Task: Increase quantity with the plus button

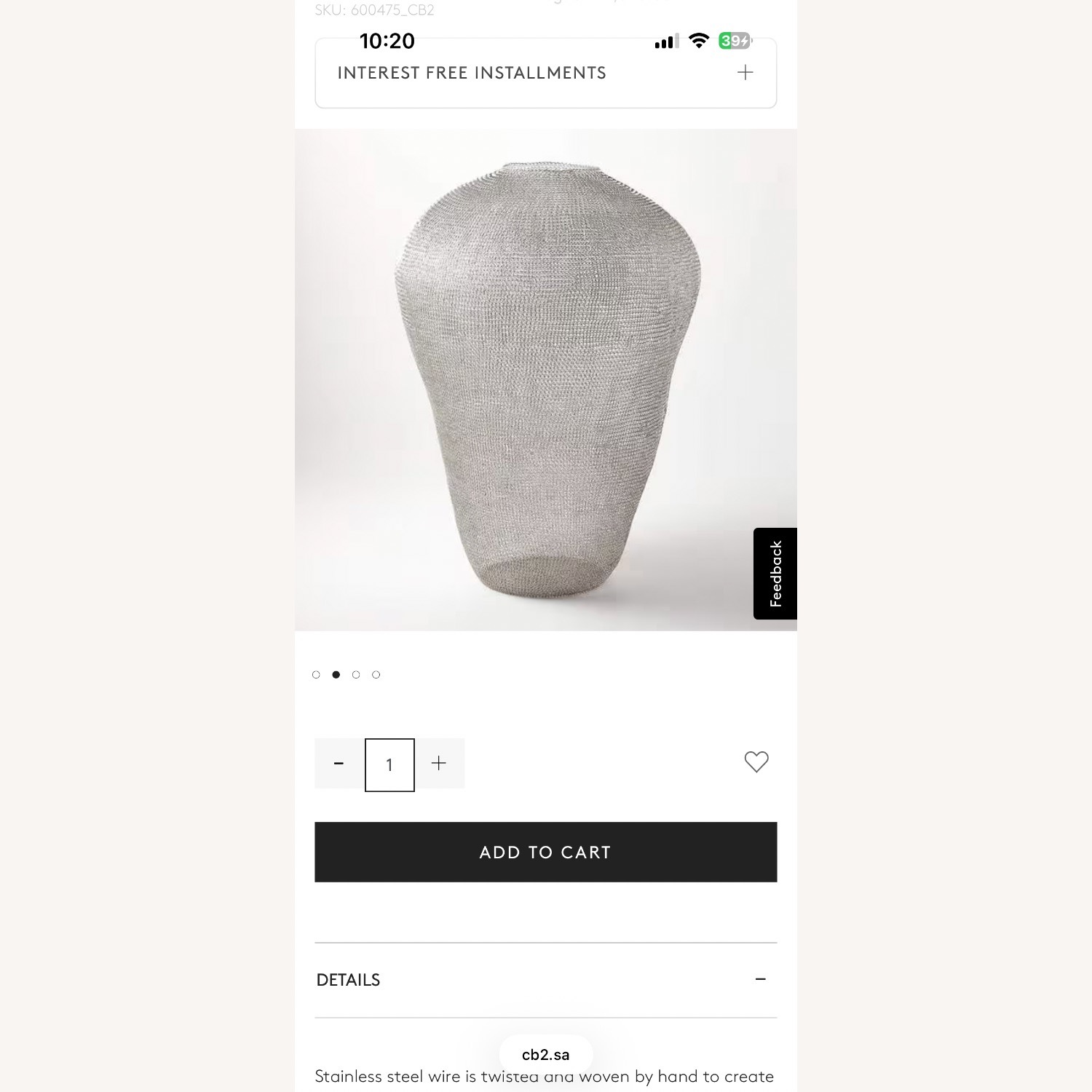Action: click(x=439, y=764)
